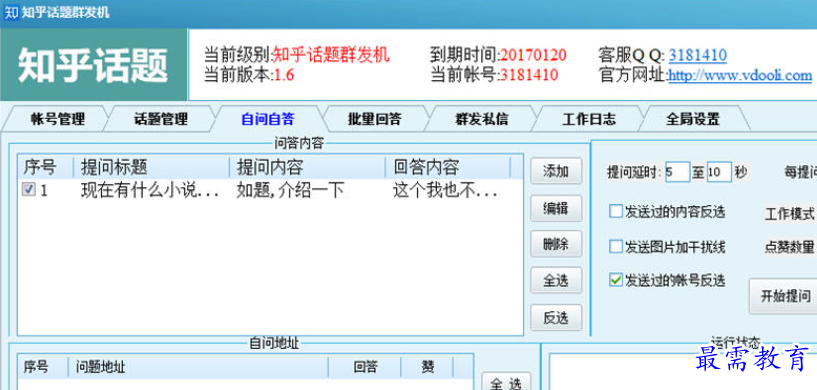This screenshot has width=817, height=390.
Task: Click the expiry date value 20170120
Action: tap(533, 55)
